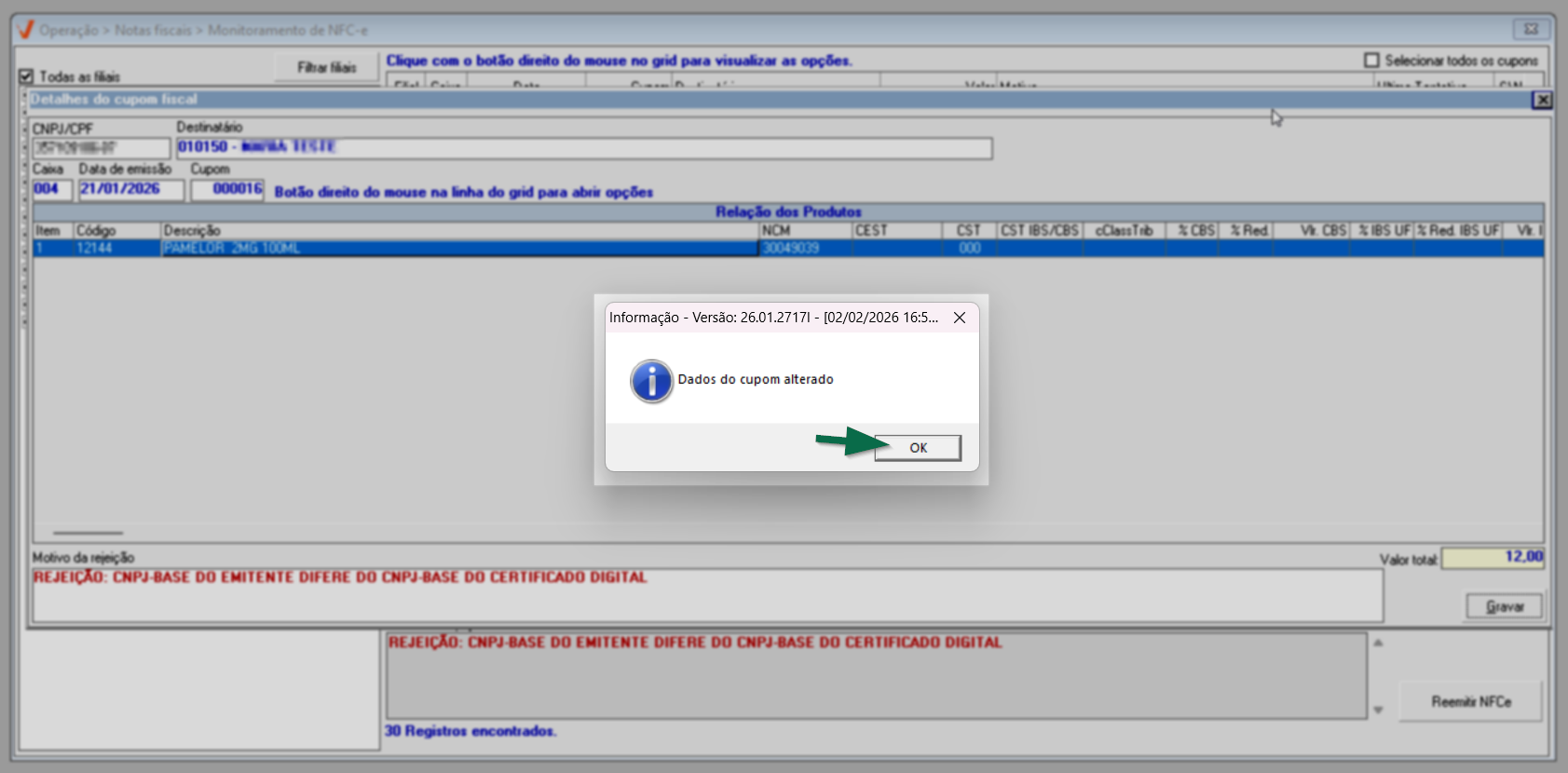Close the Informação dialog with X
Screen dimensions: 1568x773
click(x=960, y=318)
